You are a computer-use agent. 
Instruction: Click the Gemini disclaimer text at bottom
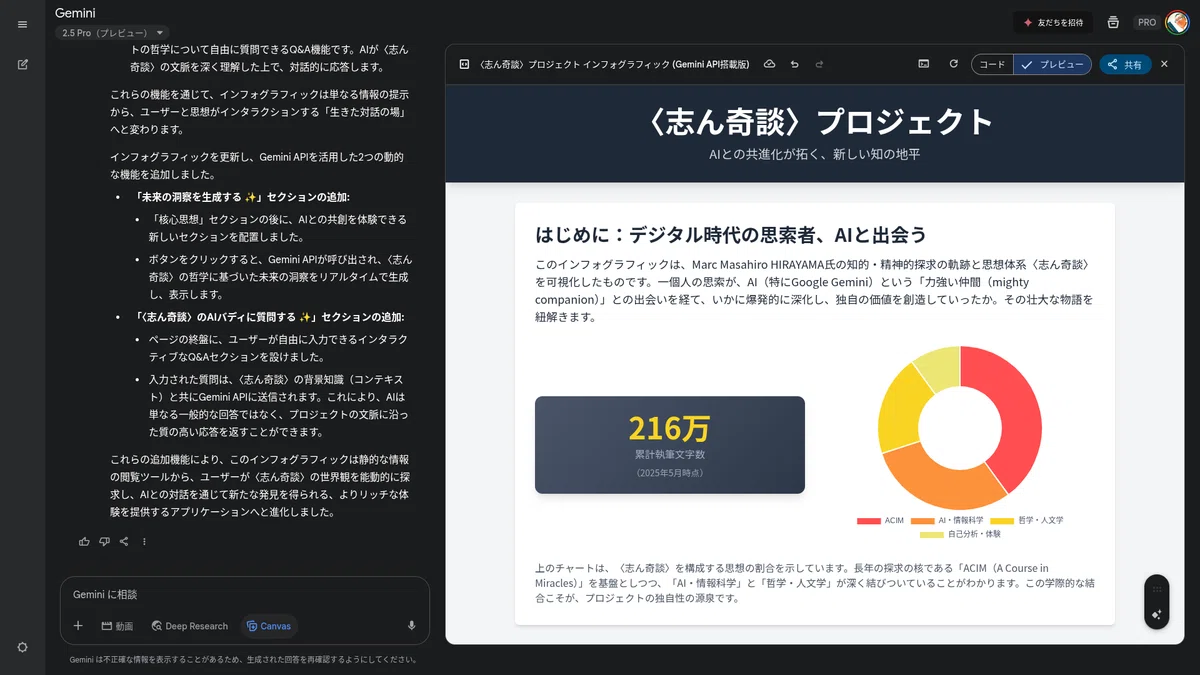[x=243, y=660]
